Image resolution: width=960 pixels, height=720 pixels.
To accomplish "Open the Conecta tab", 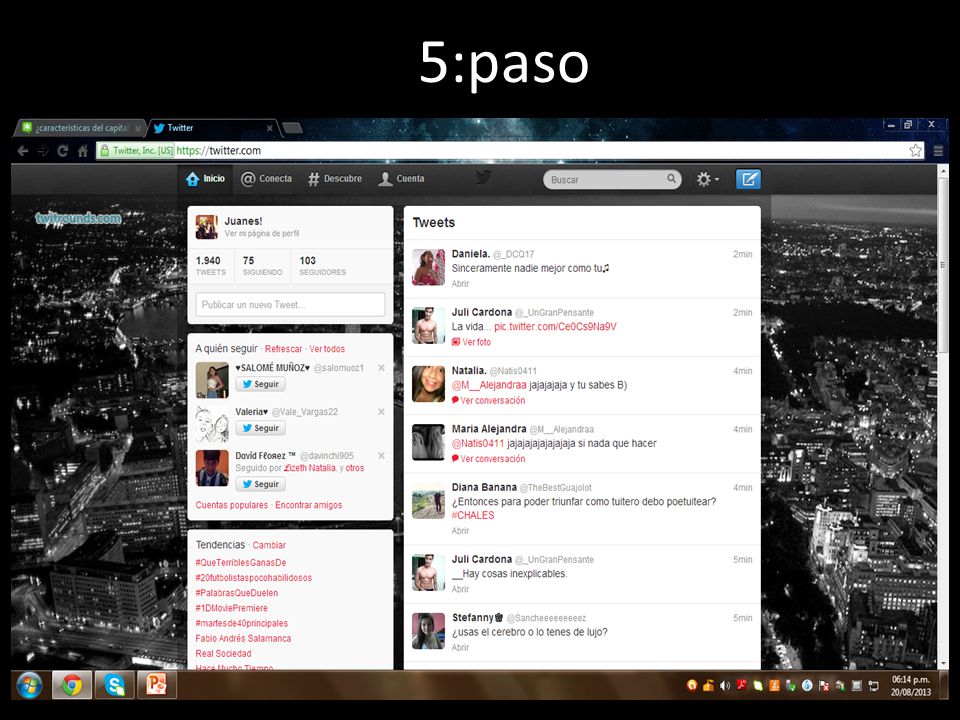I will [x=266, y=179].
